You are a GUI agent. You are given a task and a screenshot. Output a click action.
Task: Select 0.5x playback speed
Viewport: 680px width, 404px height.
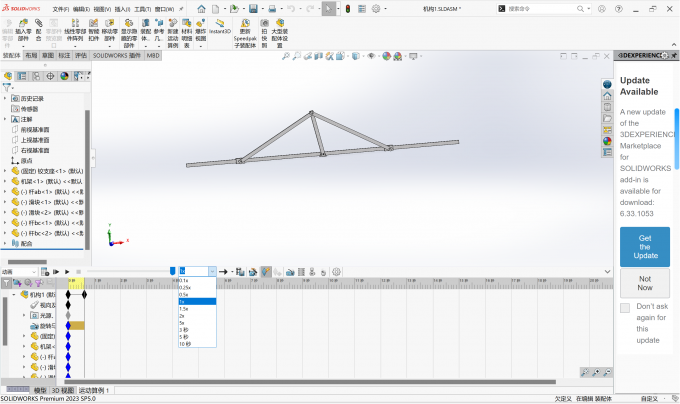coord(197,294)
